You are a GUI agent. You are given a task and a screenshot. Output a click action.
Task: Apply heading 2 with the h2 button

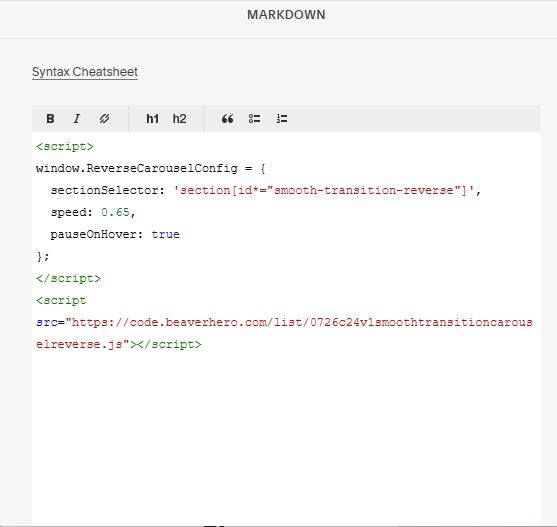tap(179, 119)
